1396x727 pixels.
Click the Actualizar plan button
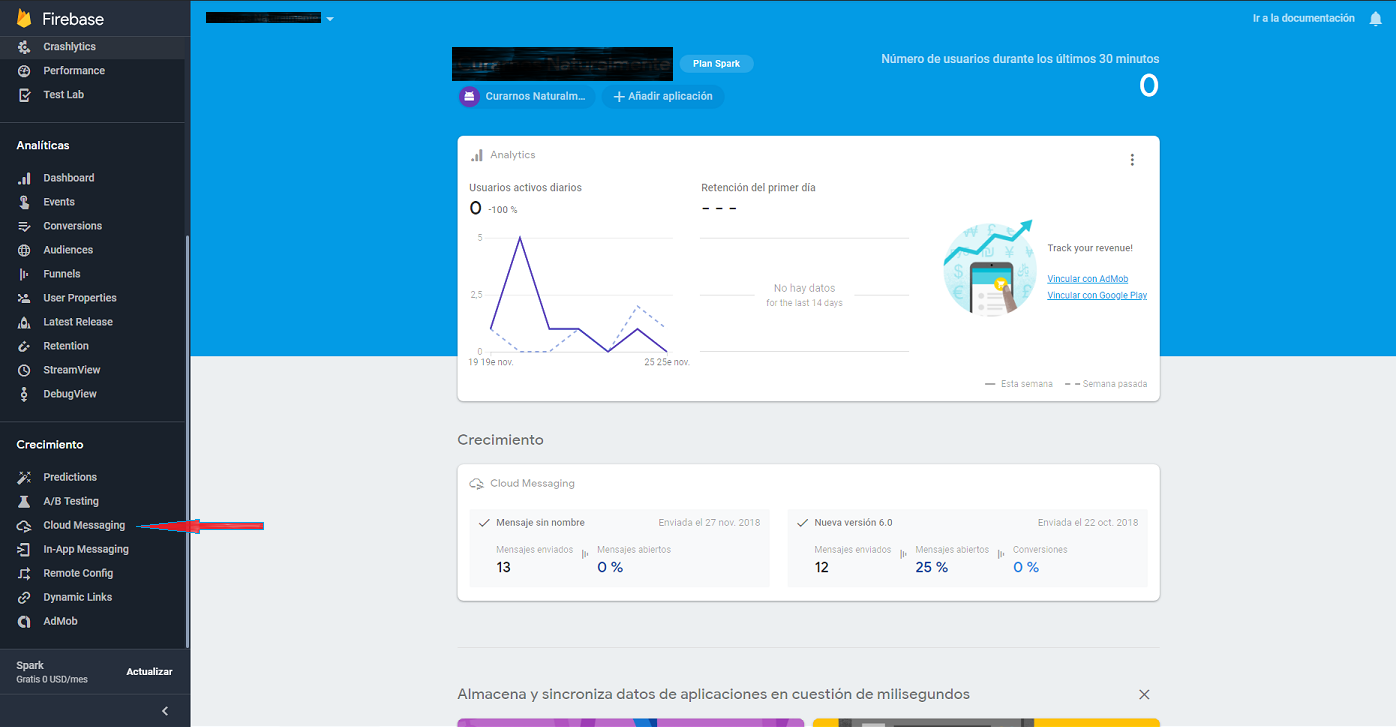tap(149, 672)
